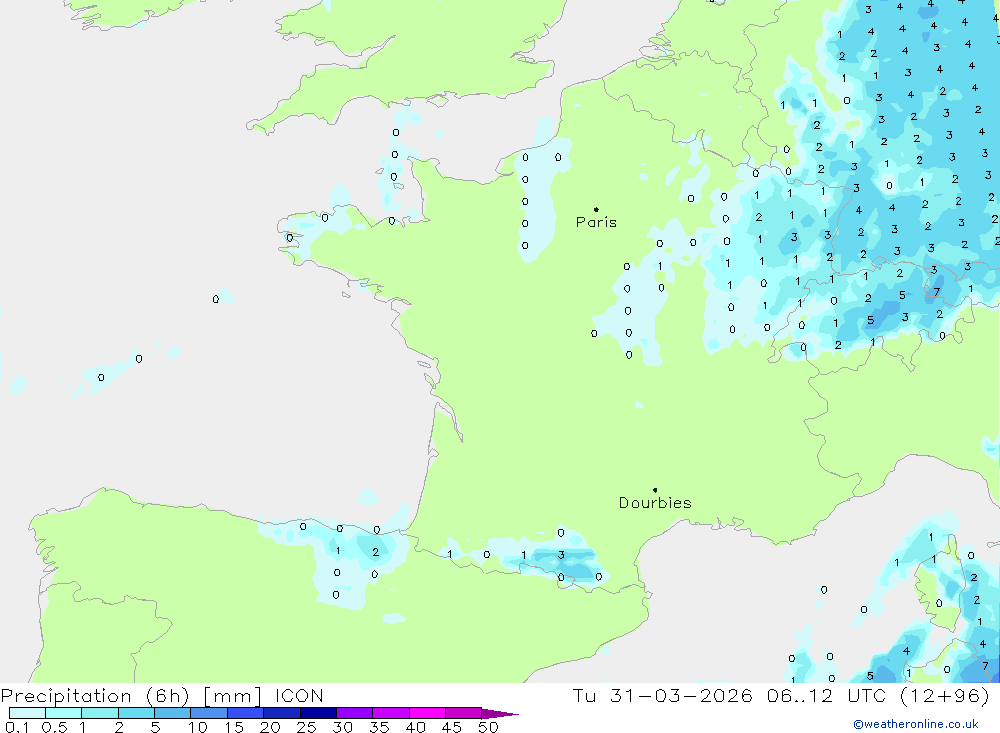Screen dimensions: 1000x733
Task: Select the Paris location dot marker
Action: point(596,209)
